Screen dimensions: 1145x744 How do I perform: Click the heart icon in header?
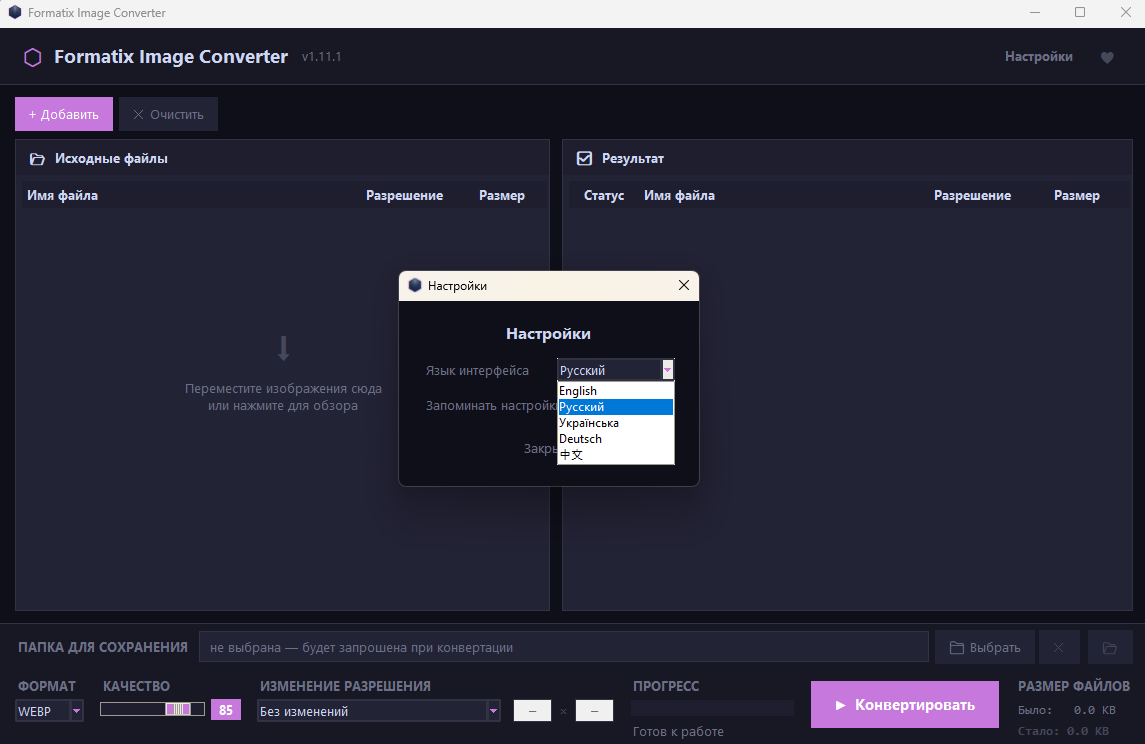point(1107,57)
